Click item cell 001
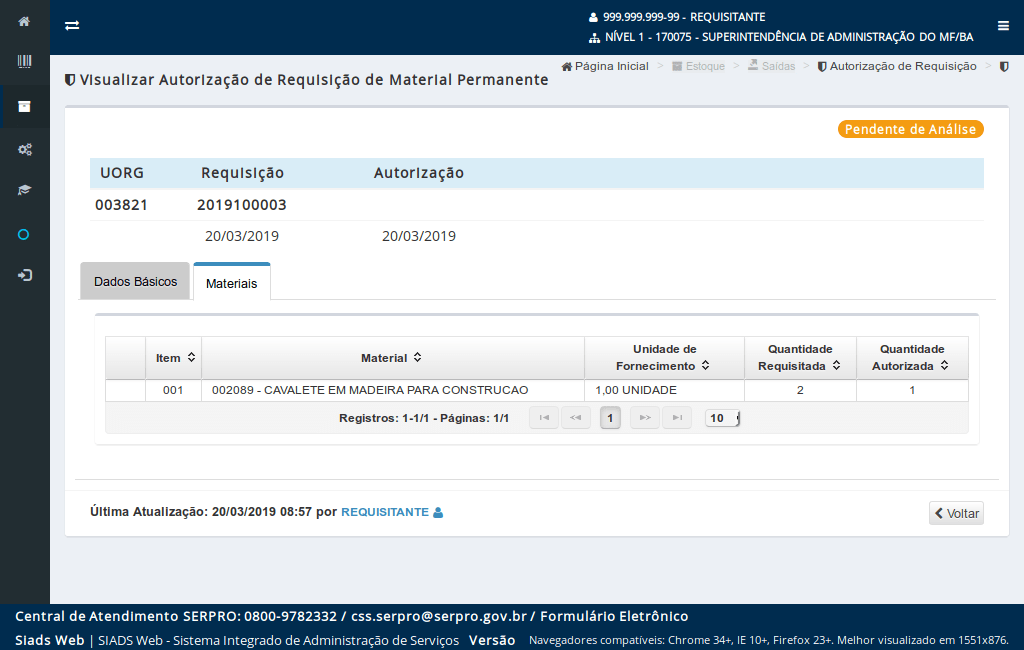Screen dimensions: 1024x650 tap(173, 391)
